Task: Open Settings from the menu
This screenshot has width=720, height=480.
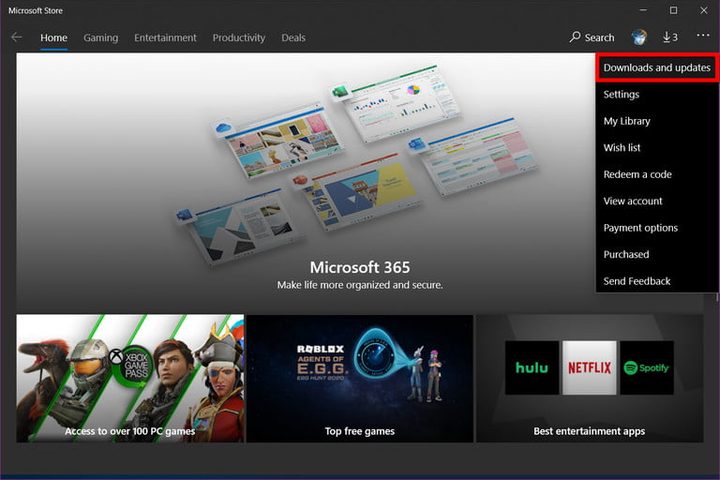Action: [657, 94]
